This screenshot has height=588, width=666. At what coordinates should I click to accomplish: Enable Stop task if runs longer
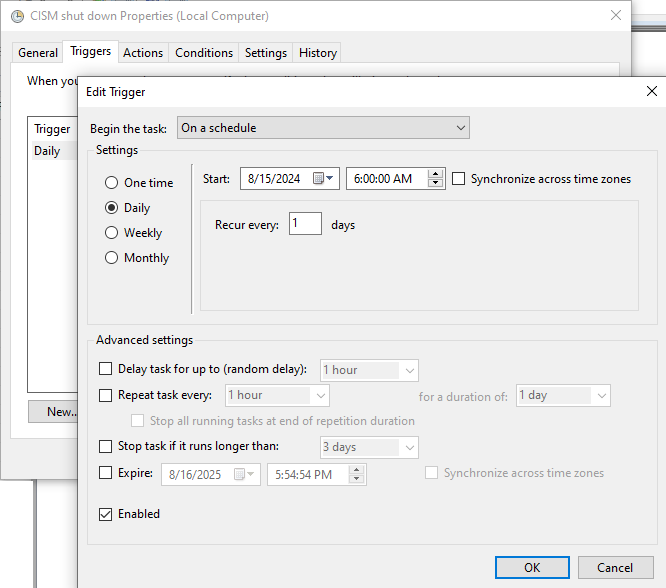(106, 446)
